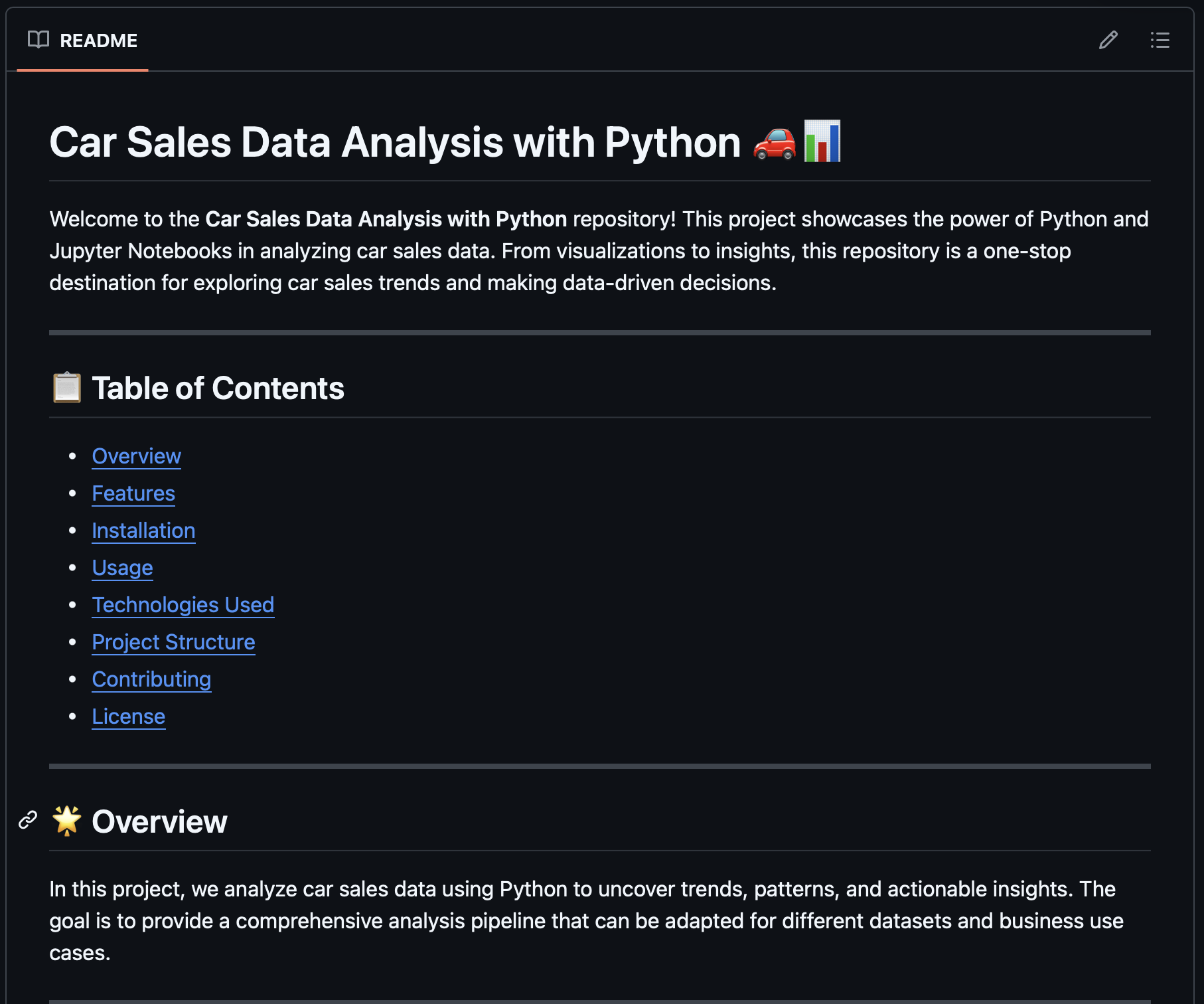1204x1004 pixels.
Task: Open the Installation section link
Action: click(x=143, y=531)
